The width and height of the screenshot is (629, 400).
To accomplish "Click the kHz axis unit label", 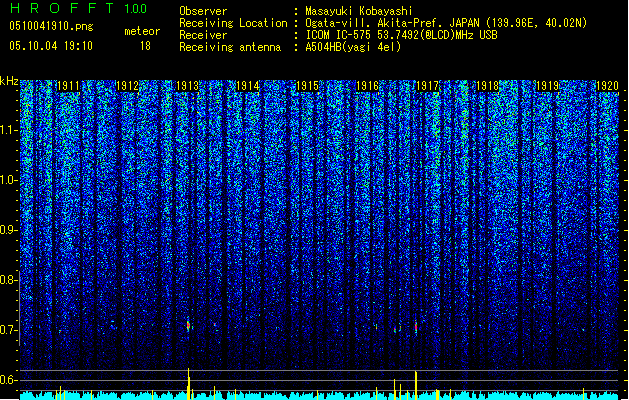I will tap(9, 81).
